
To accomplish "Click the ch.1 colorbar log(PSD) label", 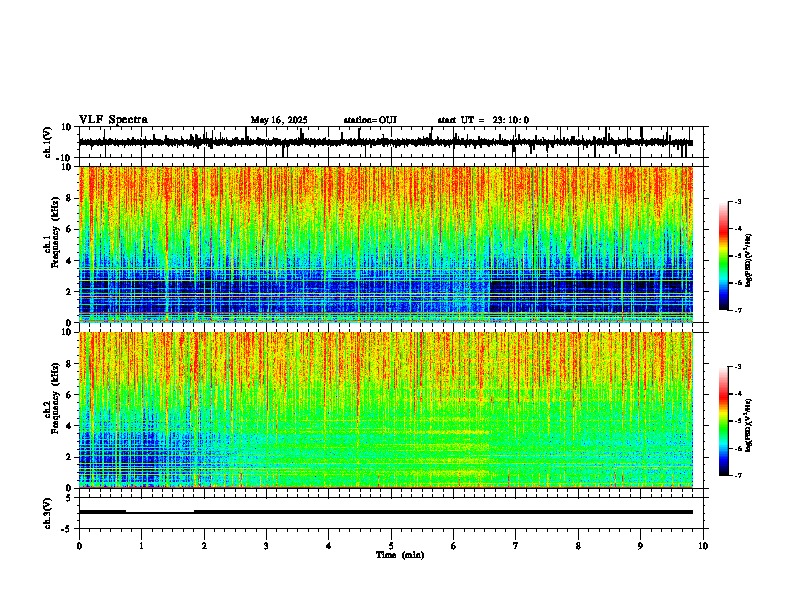I will pyautogui.click(x=749, y=260).
